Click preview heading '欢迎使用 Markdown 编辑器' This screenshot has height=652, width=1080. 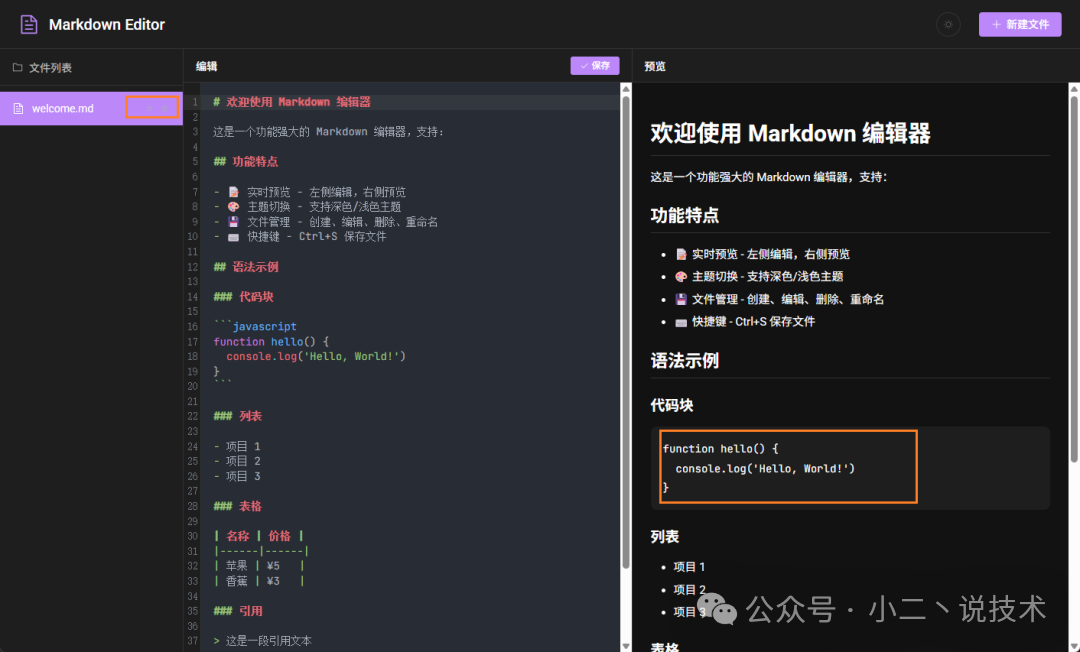point(790,134)
